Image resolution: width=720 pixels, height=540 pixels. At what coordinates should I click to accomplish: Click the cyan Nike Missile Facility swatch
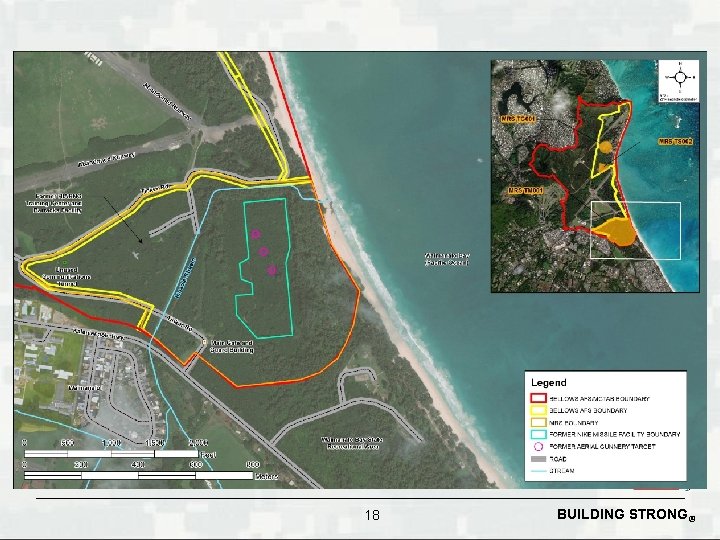(x=538, y=434)
